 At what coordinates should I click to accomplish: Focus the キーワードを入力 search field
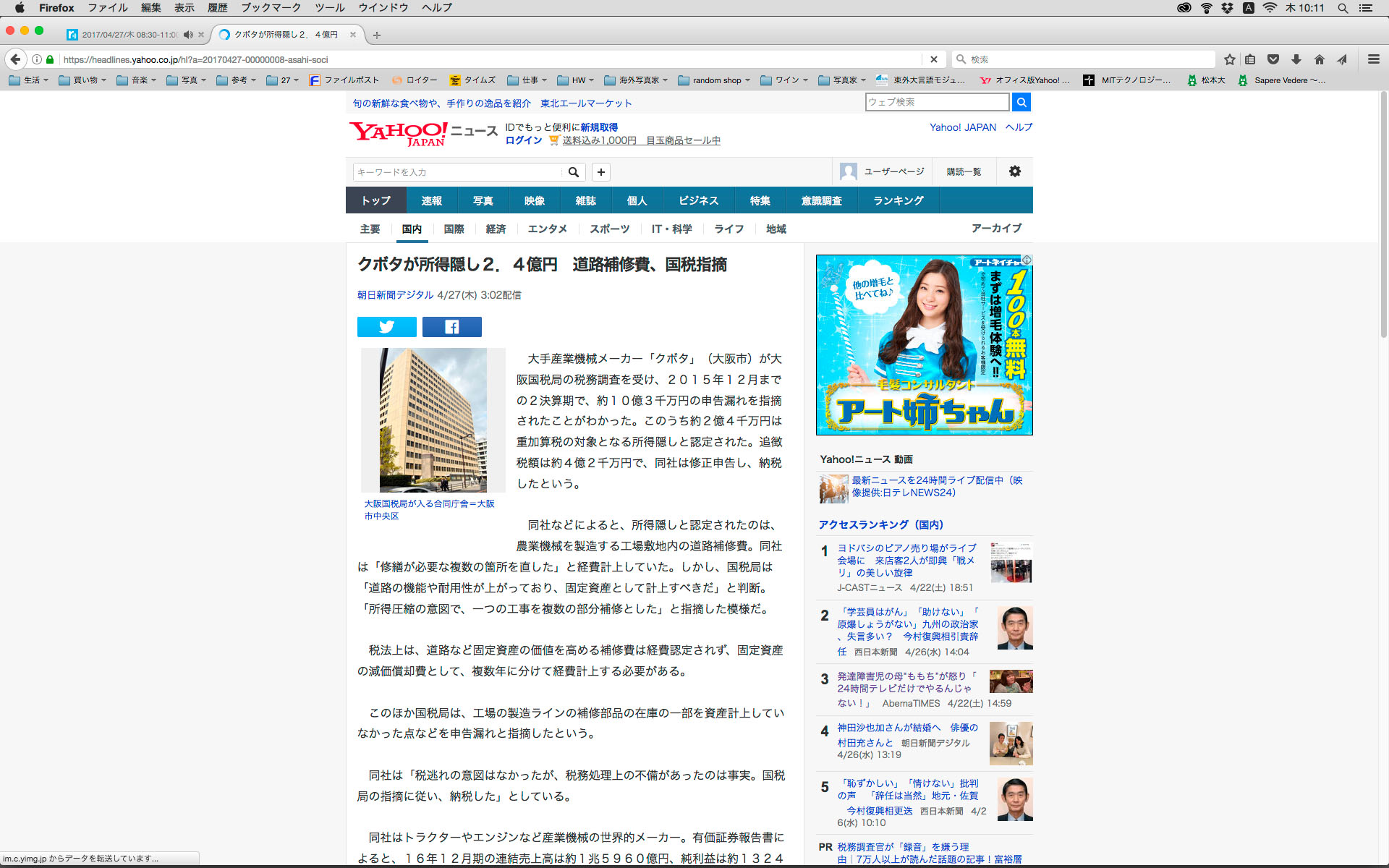point(457,172)
